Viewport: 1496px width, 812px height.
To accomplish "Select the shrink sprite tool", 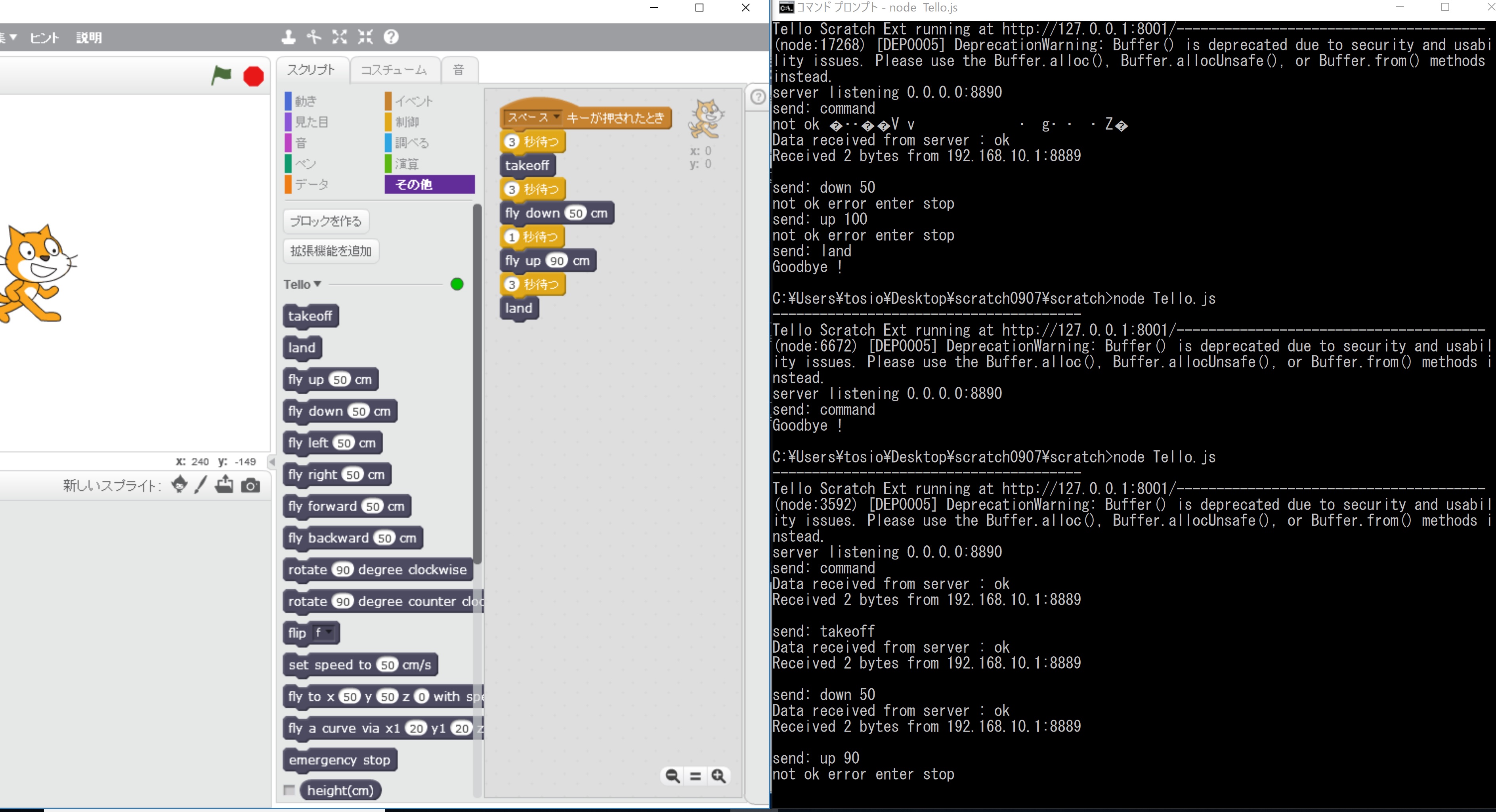I will (x=365, y=36).
